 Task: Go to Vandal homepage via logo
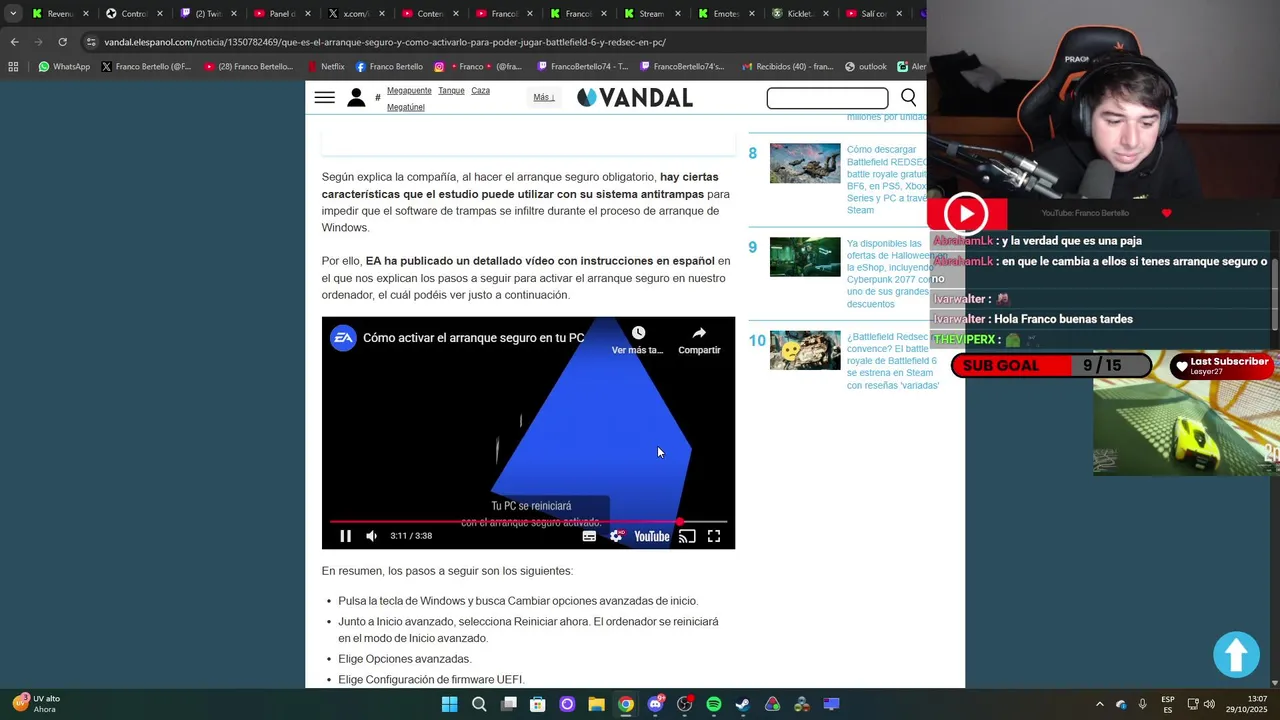634,97
